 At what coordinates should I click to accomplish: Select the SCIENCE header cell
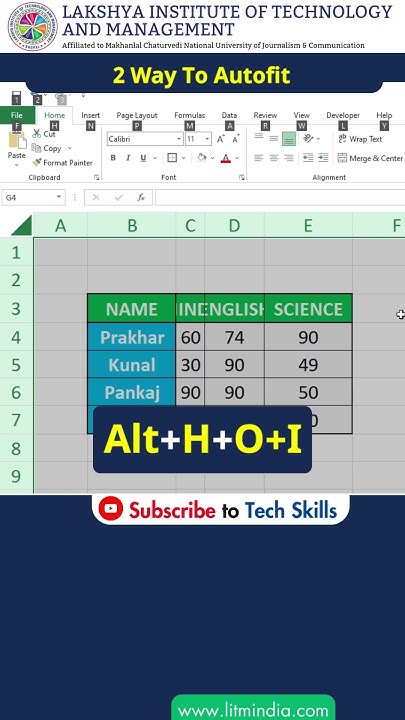pyautogui.click(x=308, y=309)
